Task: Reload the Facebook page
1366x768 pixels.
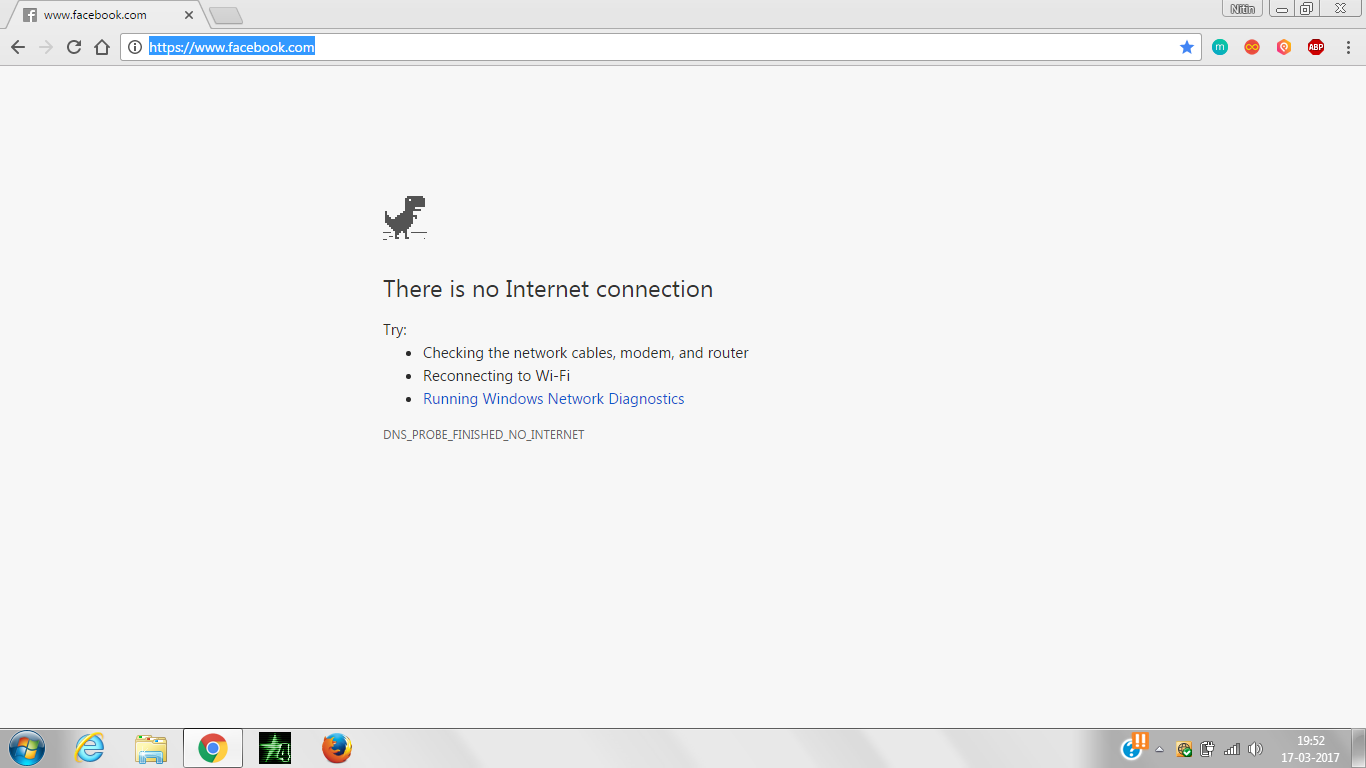Action: click(74, 47)
